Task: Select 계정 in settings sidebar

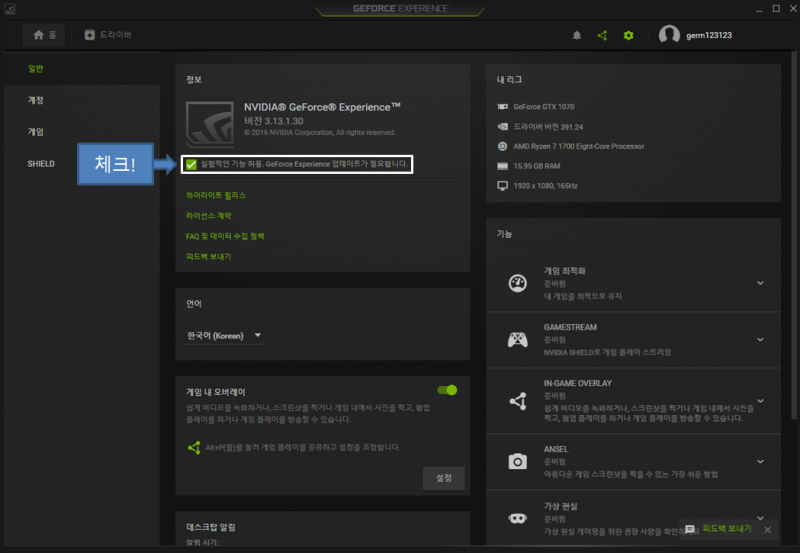Action: [36, 100]
